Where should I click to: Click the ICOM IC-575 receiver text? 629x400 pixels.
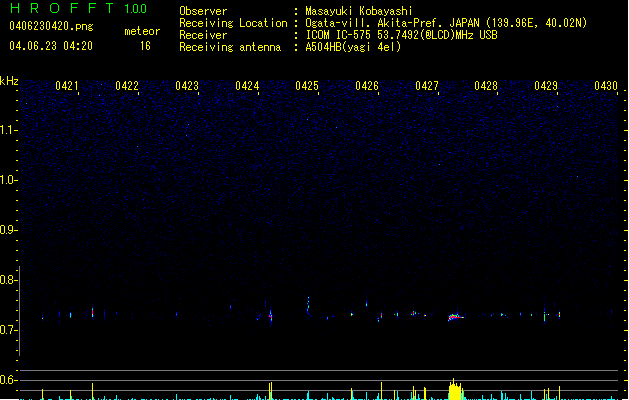point(402,35)
